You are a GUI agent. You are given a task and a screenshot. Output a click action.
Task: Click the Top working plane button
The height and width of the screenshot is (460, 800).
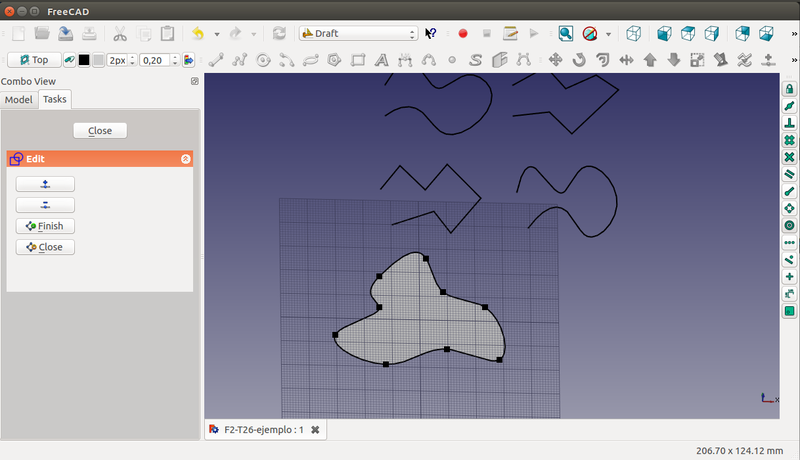tap(32, 60)
